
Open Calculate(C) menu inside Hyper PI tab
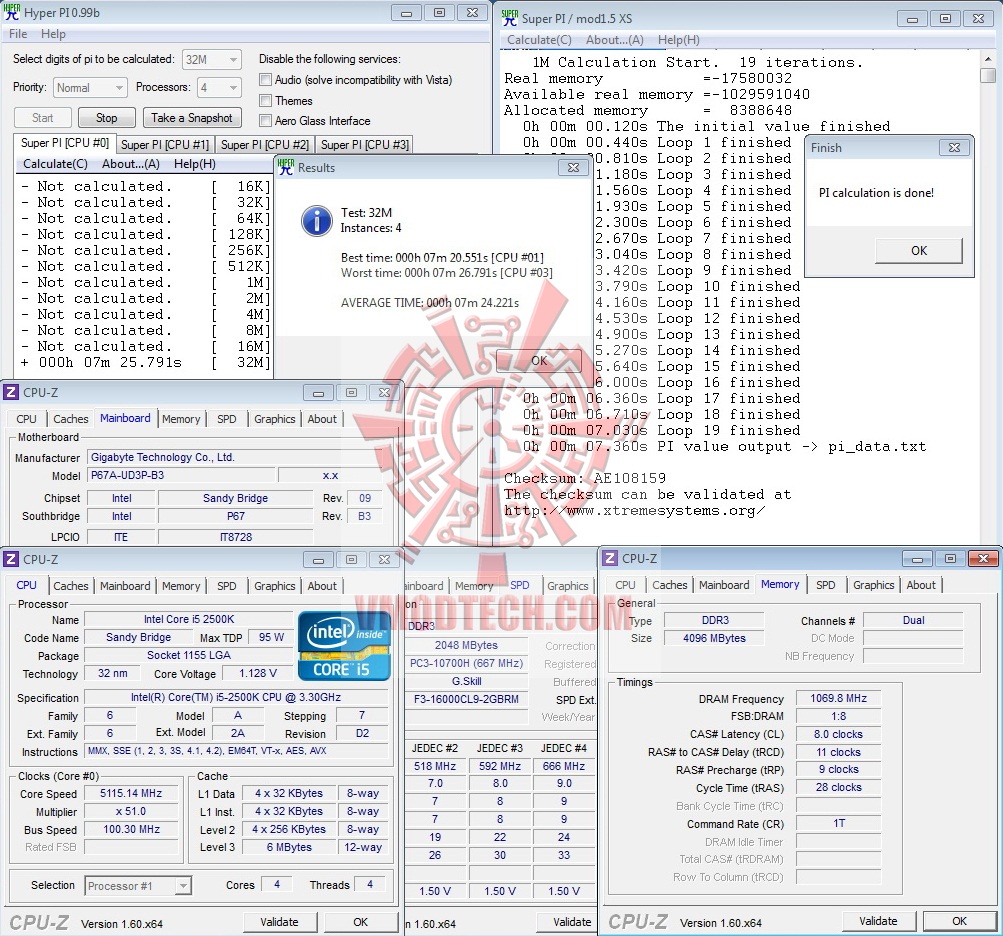pyautogui.click(x=55, y=164)
